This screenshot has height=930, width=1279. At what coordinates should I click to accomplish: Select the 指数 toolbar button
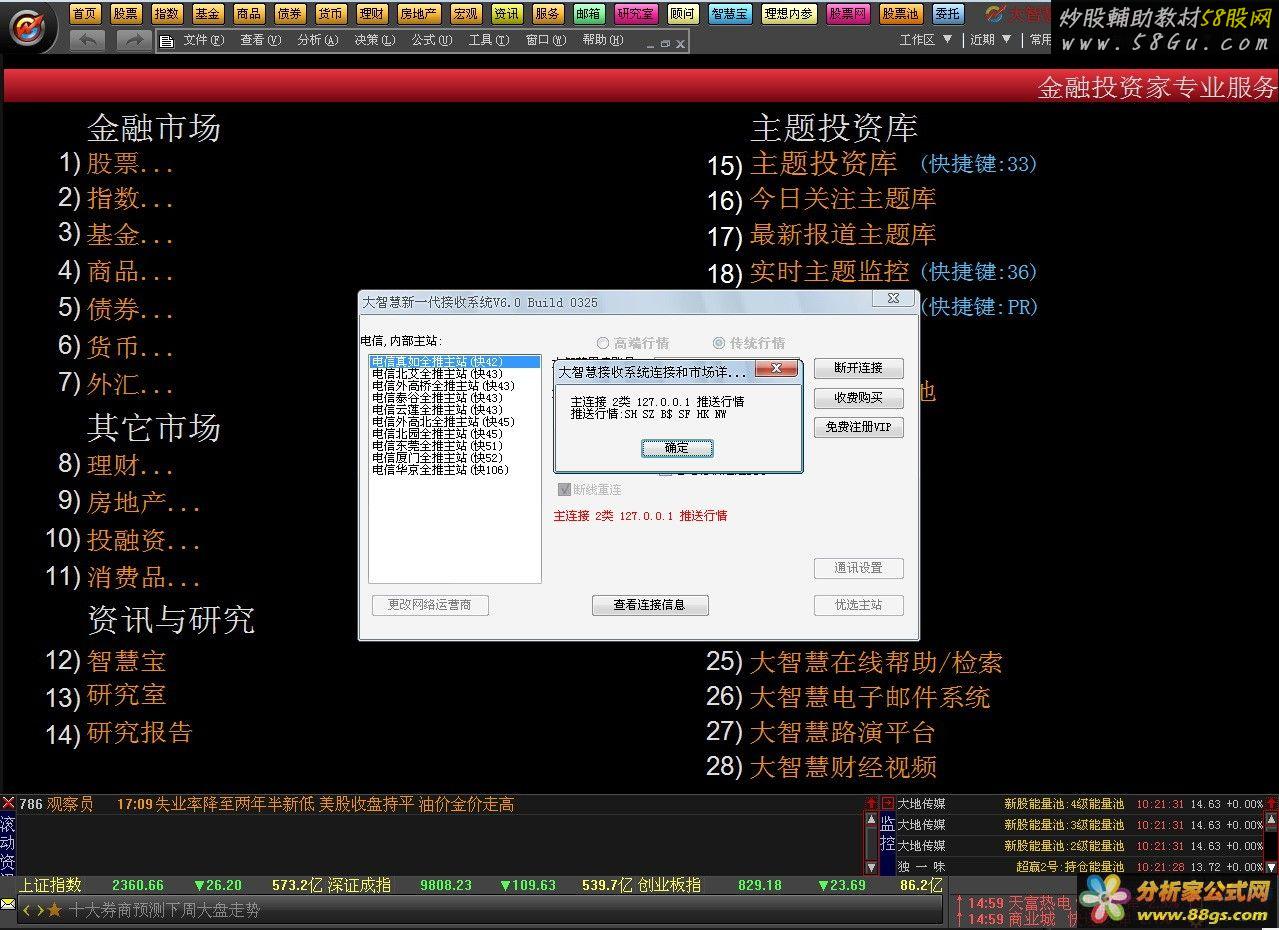166,13
